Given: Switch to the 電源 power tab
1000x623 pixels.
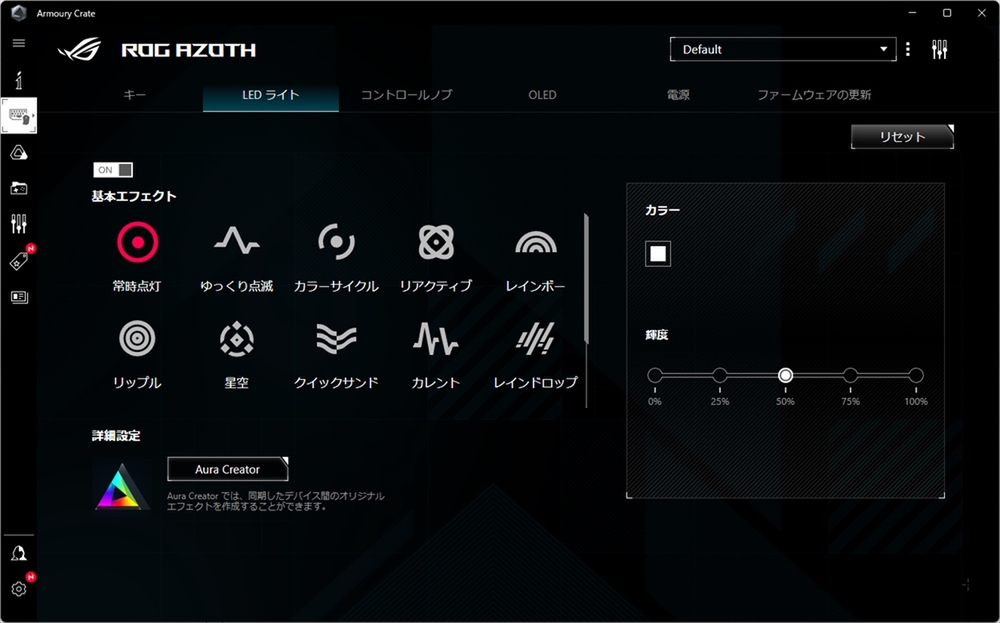Looking at the screenshot, I should click(678, 94).
